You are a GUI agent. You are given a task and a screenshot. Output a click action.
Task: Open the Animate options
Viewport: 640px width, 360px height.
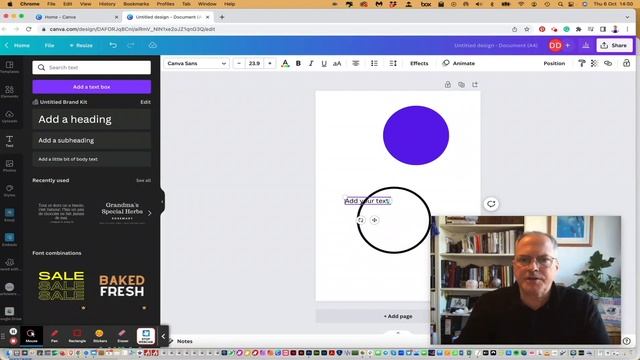[x=459, y=63]
